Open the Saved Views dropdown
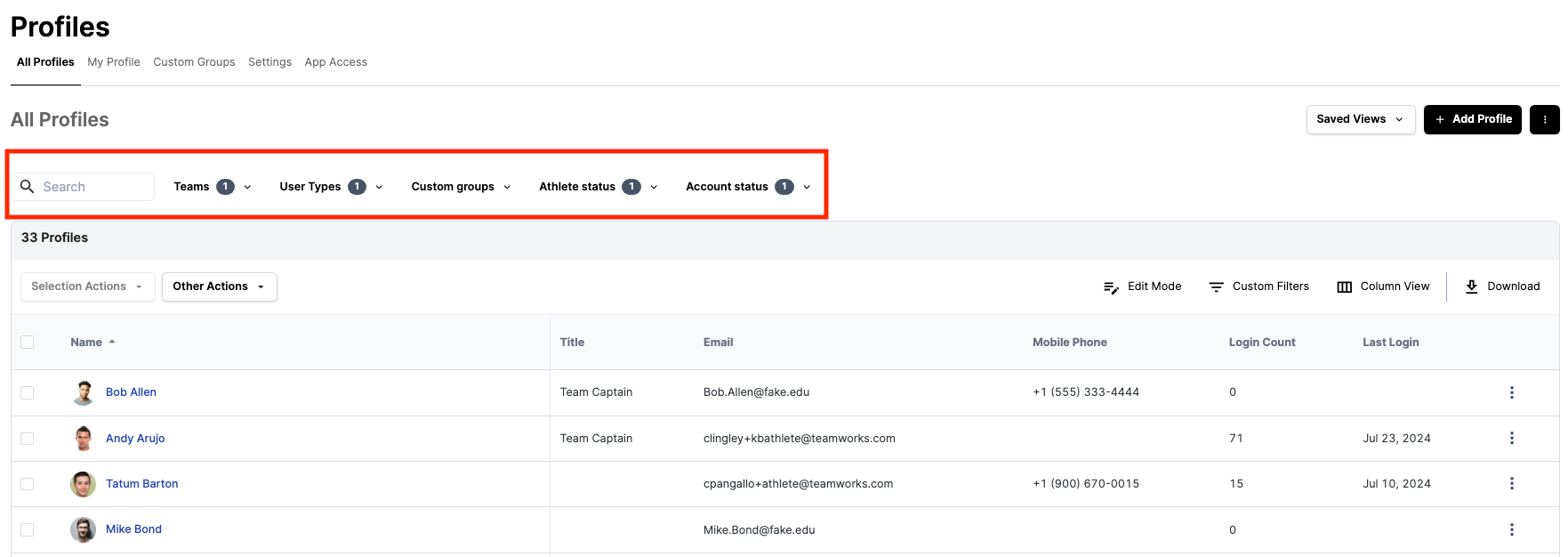The height and width of the screenshot is (557, 1568). pos(1360,119)
